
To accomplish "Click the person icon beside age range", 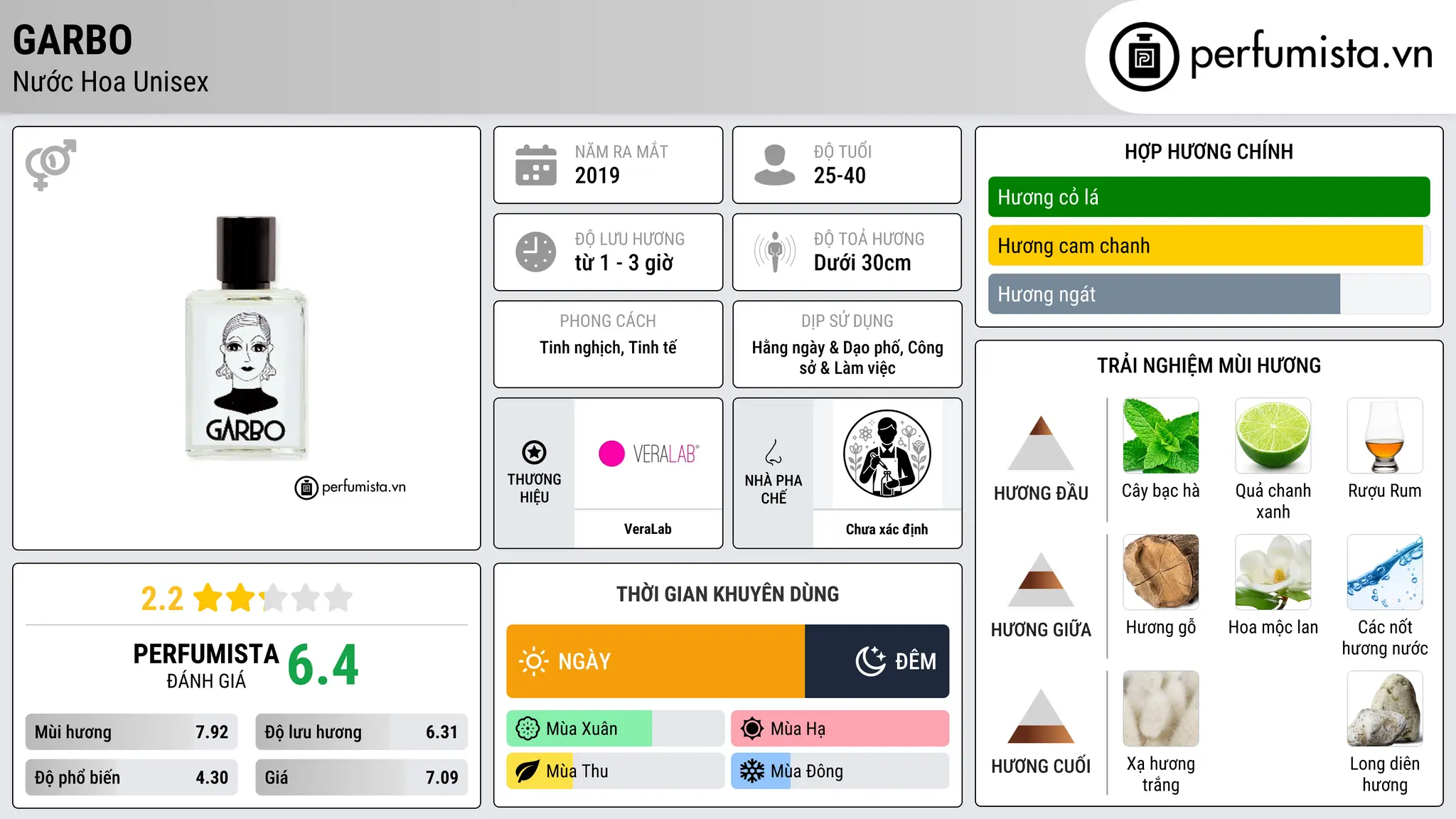I will (x=774, y=165).
